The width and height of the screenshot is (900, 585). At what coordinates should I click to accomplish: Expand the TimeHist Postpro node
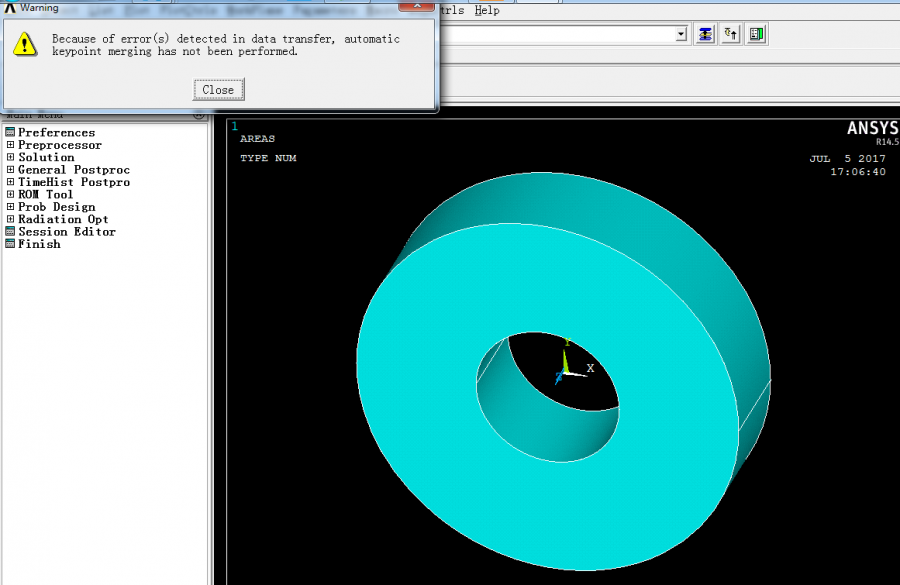point(11,182)
